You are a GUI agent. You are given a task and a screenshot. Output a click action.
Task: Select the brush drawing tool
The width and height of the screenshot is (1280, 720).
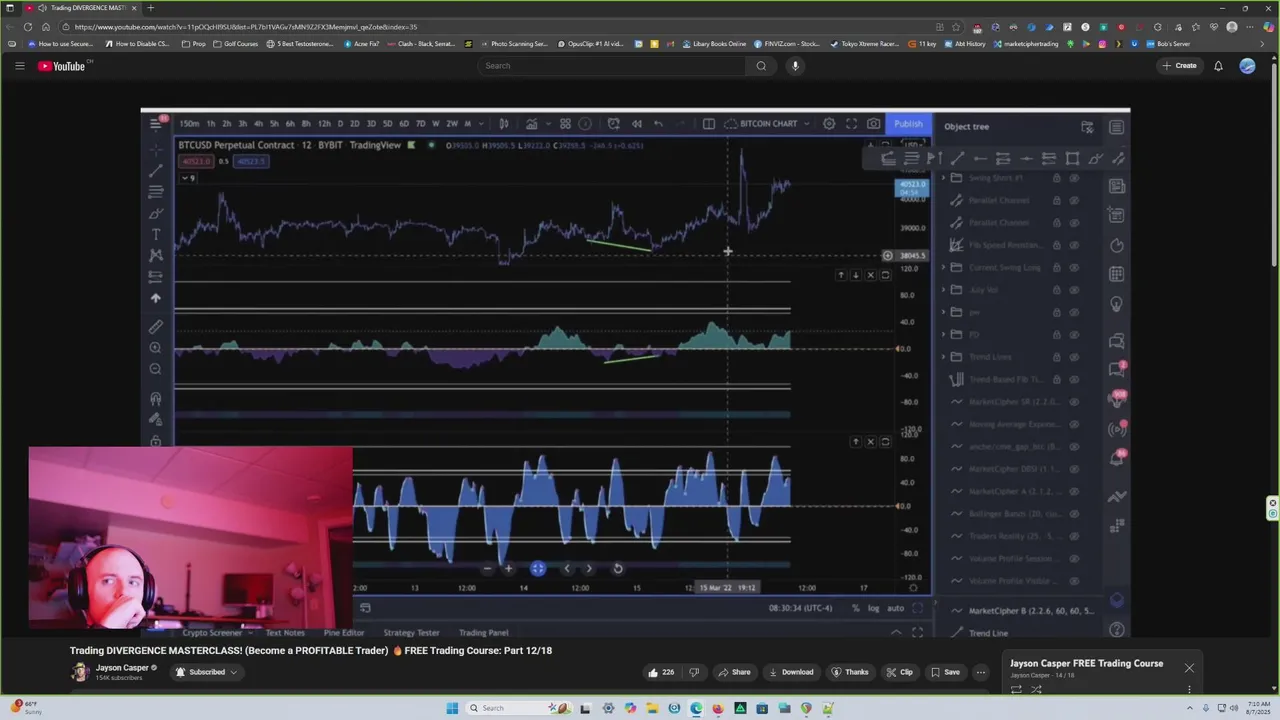click(156, 213)
